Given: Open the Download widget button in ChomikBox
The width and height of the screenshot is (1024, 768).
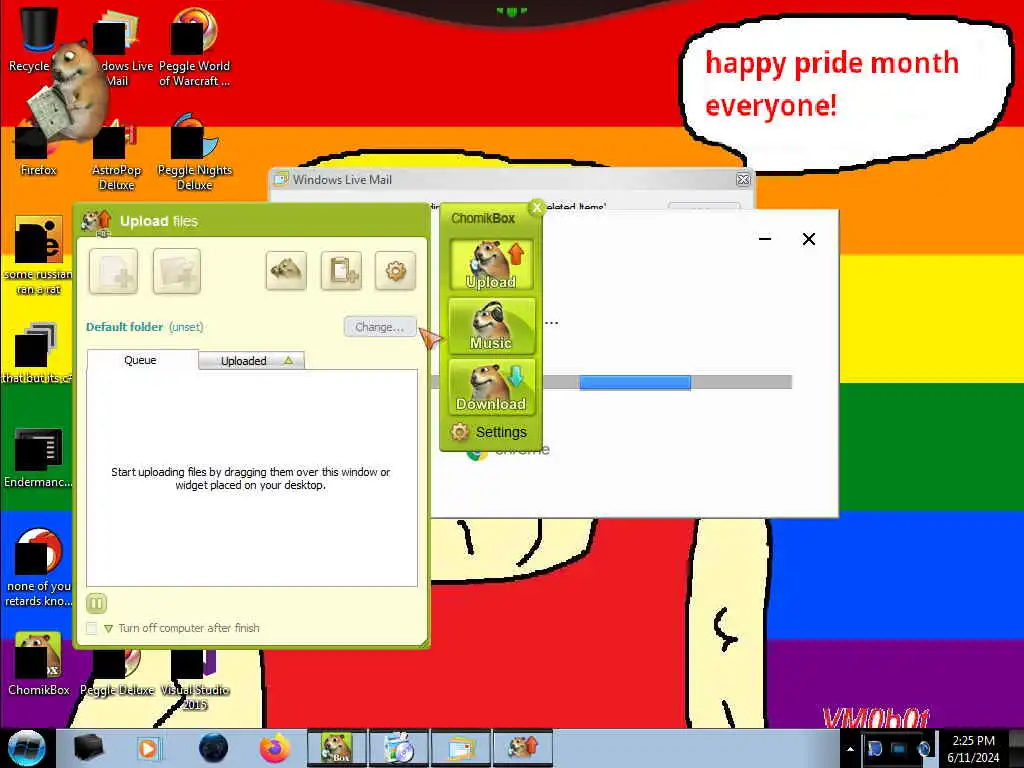Looking at the screenshot, I should pos(491,387).
